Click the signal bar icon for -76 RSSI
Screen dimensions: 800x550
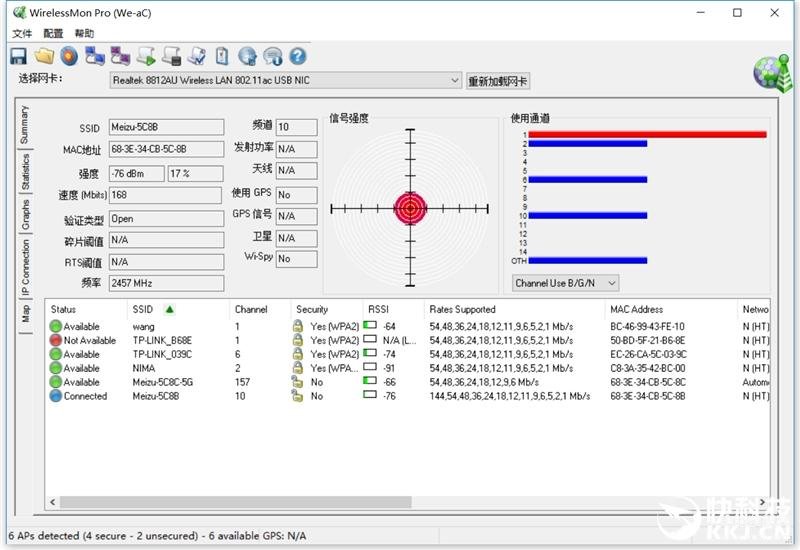pos(370,394)
